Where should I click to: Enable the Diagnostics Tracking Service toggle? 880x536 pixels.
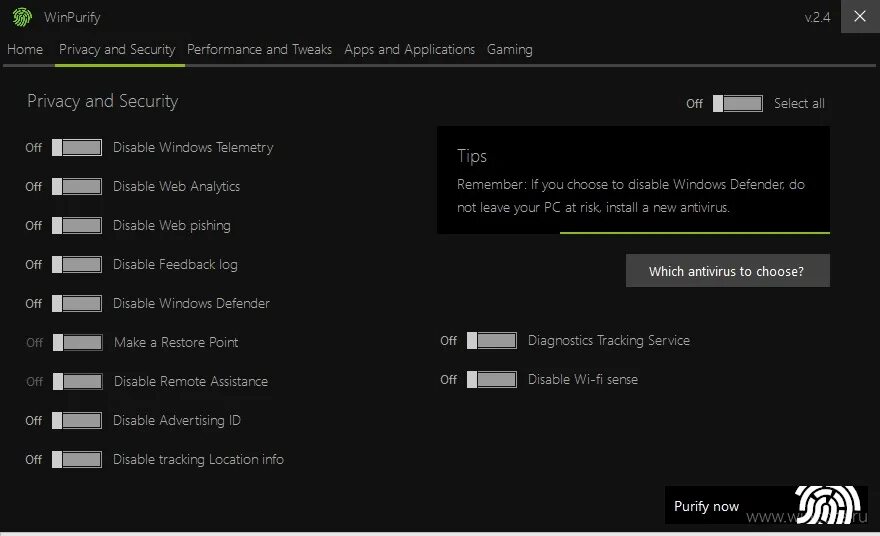click(492, 340)
